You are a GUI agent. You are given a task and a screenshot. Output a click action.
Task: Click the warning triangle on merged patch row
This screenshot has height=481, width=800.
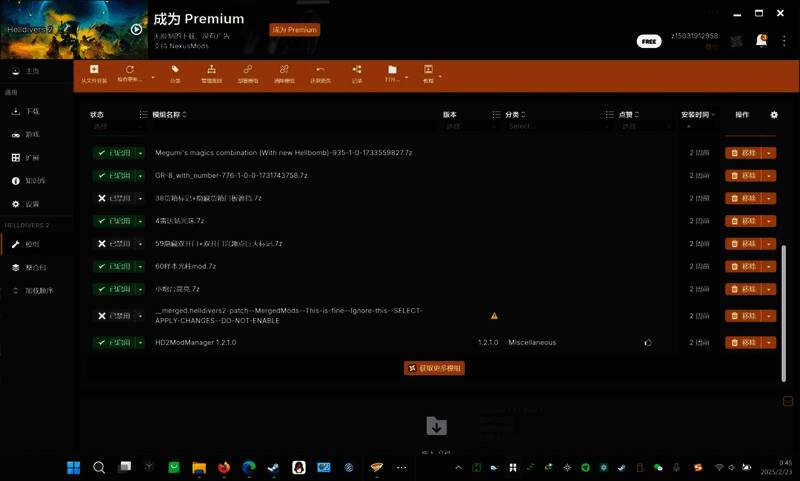(494, 316)
